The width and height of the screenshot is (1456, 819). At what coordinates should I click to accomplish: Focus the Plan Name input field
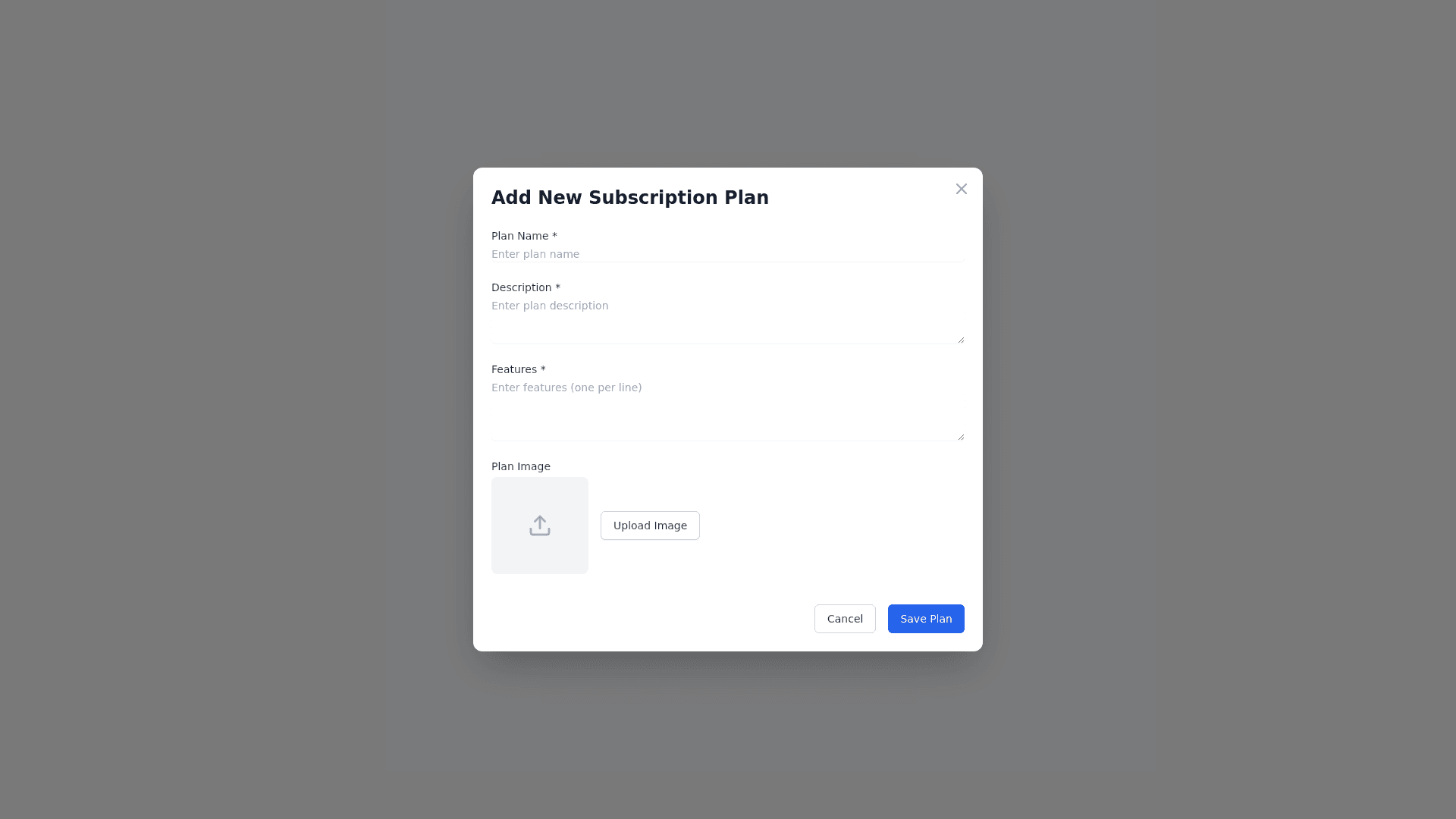tap(726, 254)
